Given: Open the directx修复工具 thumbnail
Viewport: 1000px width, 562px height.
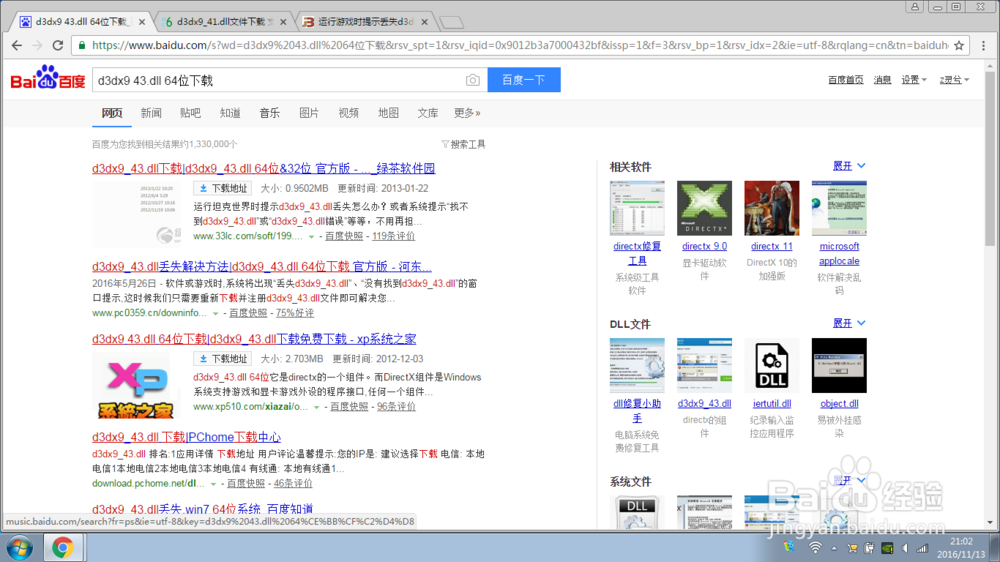Looking at the screenshot, I should click(636, 208).
